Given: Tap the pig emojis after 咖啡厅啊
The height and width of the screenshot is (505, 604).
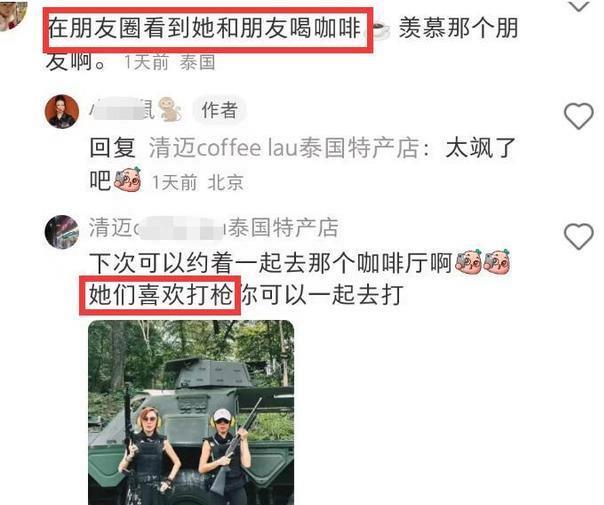Looking at the screenshot, I should pyautogui.click(x=483, y=262).
